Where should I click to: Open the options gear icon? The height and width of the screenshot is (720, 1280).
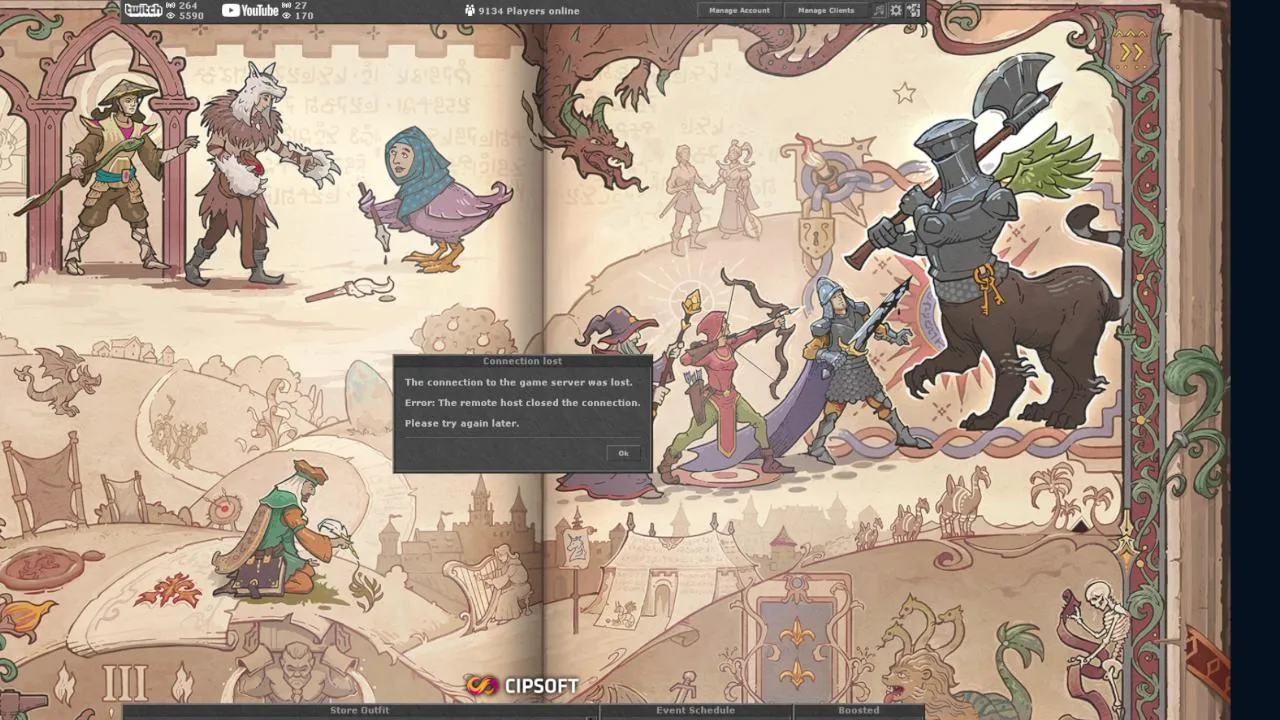click(x=896, y=10)
